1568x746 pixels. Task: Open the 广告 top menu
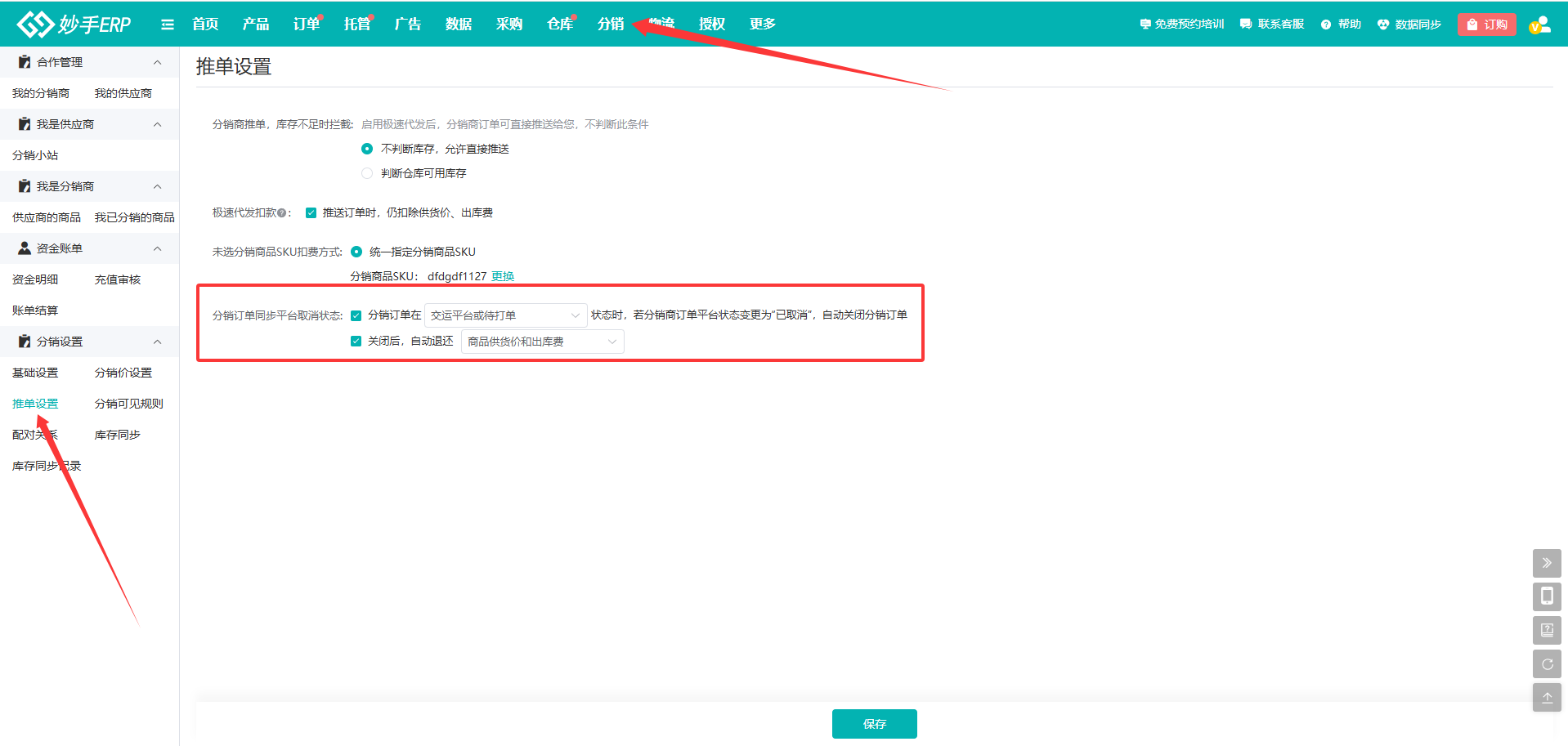408,25
